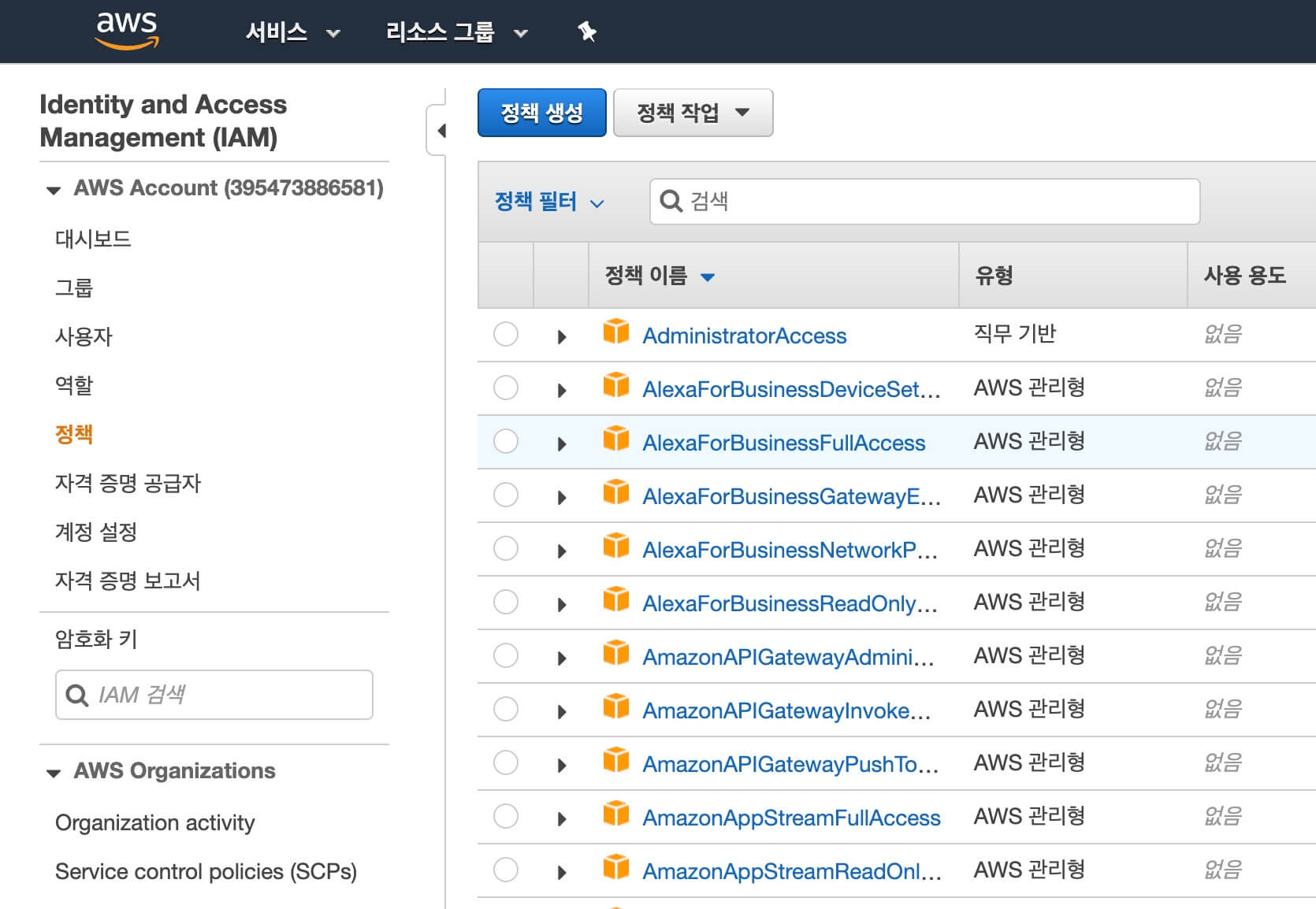1316x909 pixels.
Task: Select the AlexaForBusinessDeviceSet radio button
Action: coord(506,388)
